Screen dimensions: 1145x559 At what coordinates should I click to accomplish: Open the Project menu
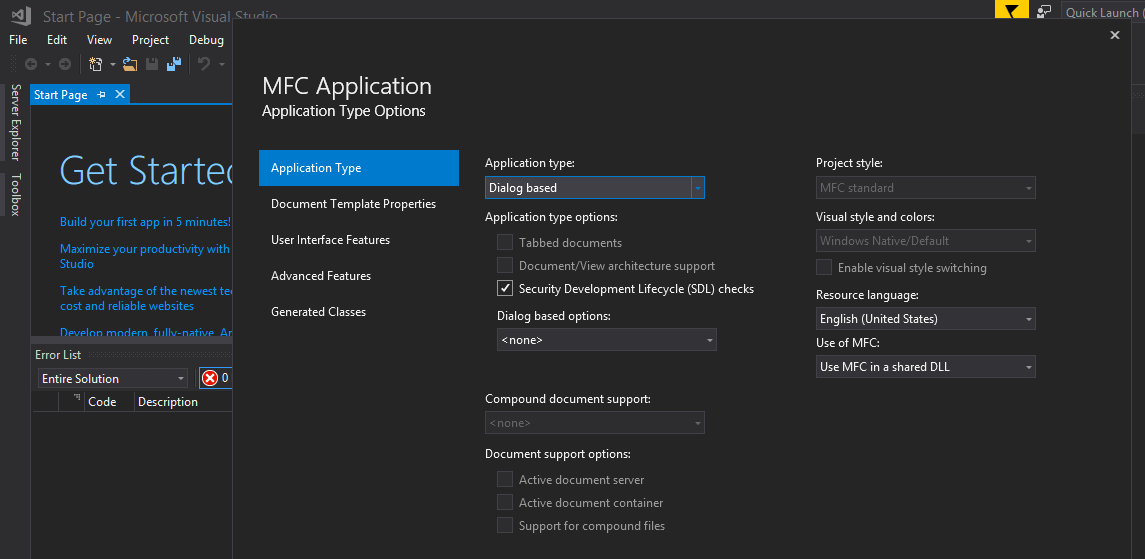(x=150, y=40)
